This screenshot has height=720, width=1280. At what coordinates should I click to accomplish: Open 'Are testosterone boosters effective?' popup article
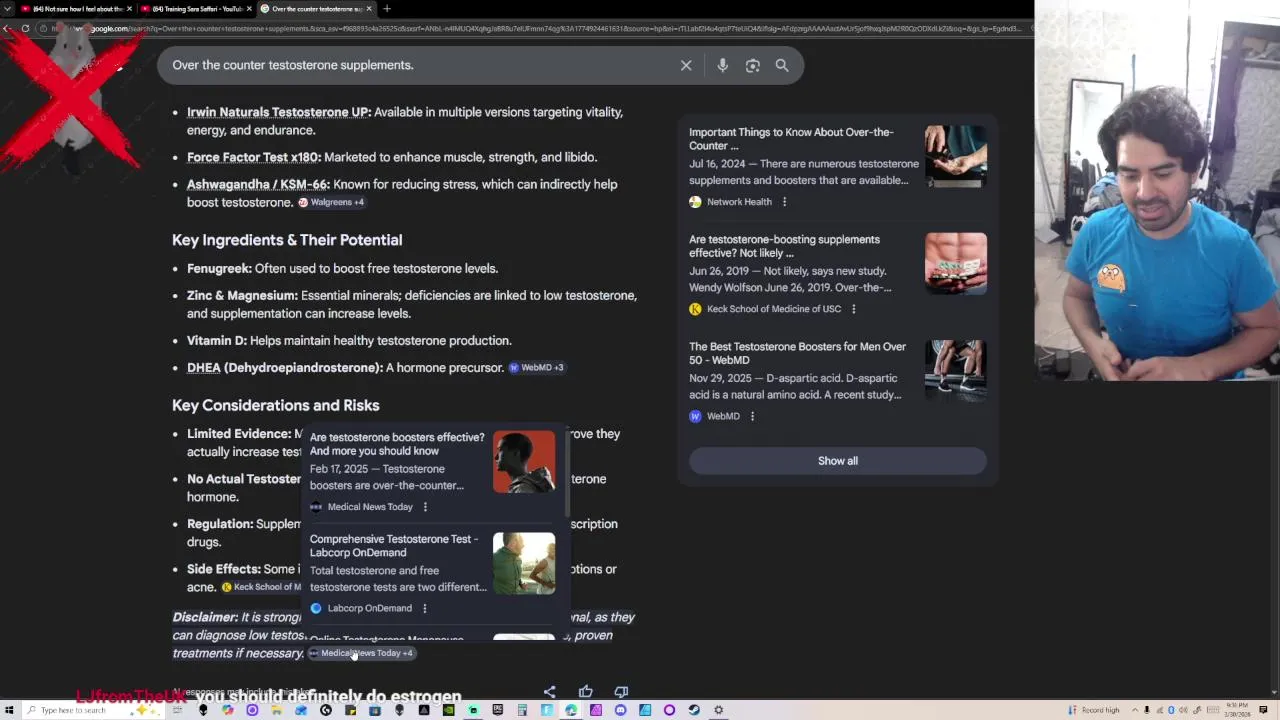tap(397, 444)
